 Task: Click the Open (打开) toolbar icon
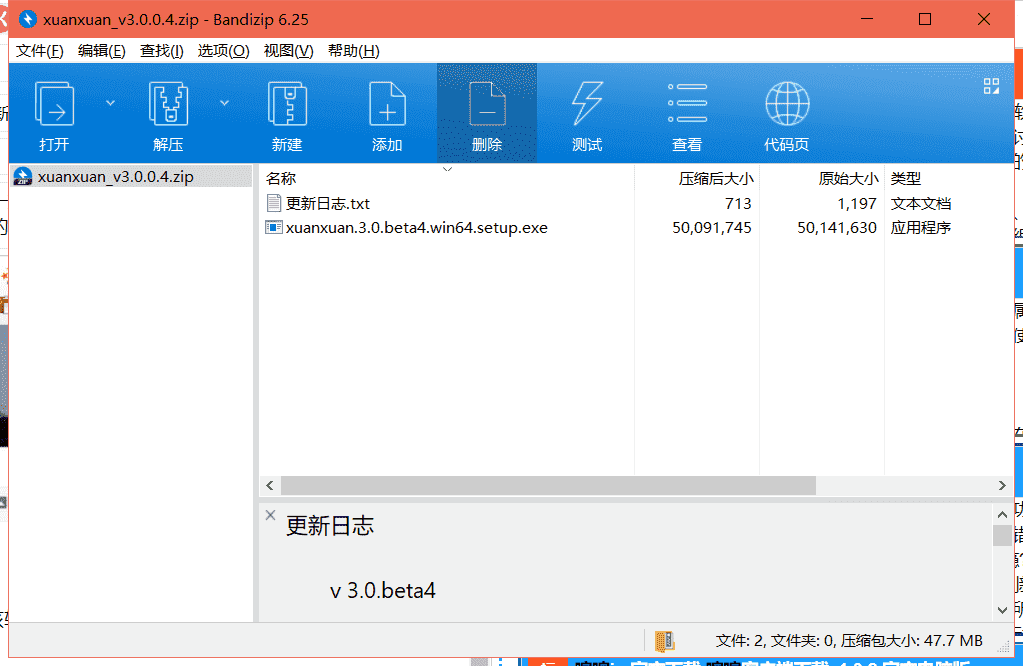(x=54, y=104)
